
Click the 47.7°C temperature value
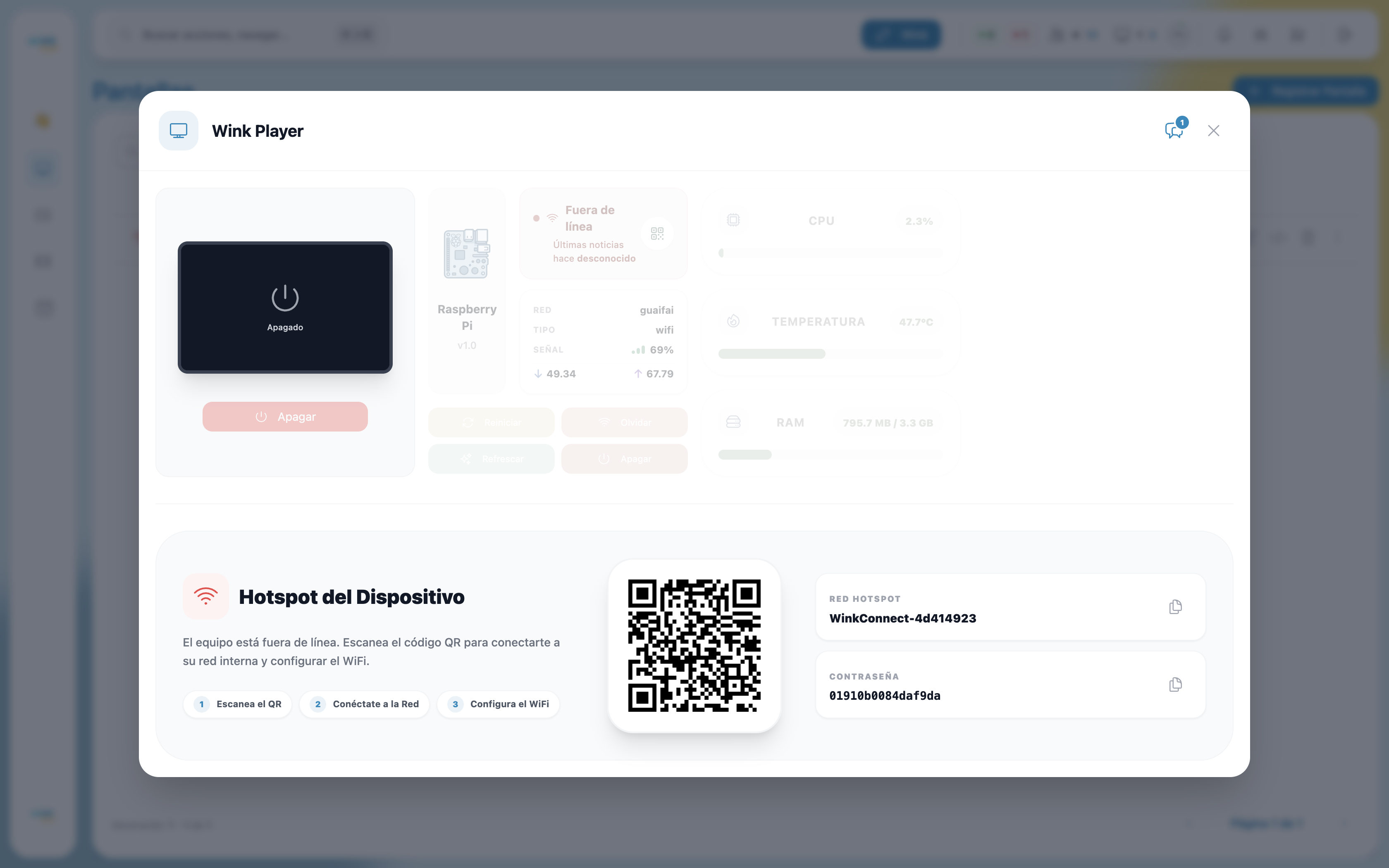(x=916, y=322)
